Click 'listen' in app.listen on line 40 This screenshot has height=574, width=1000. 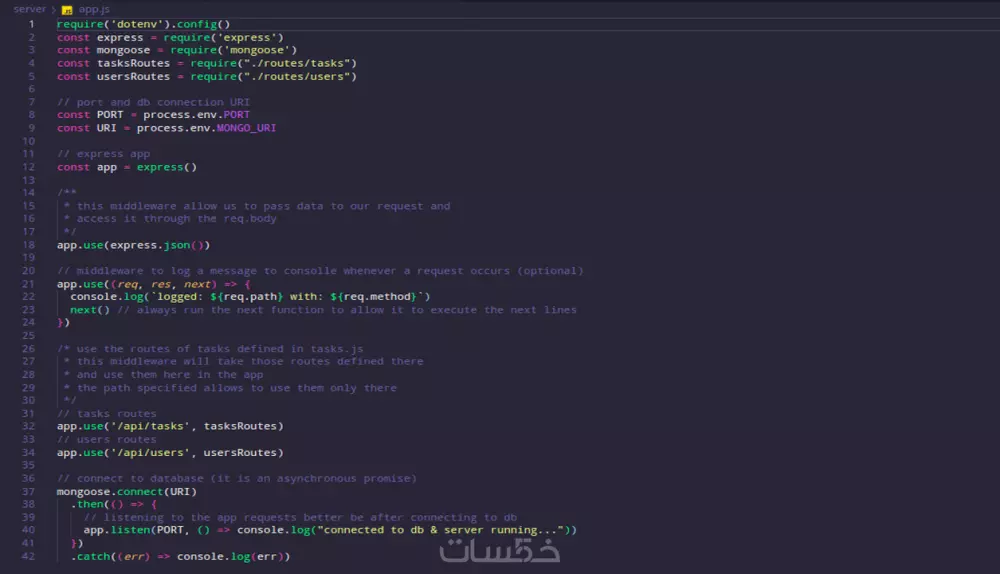(x=130, y=530)
